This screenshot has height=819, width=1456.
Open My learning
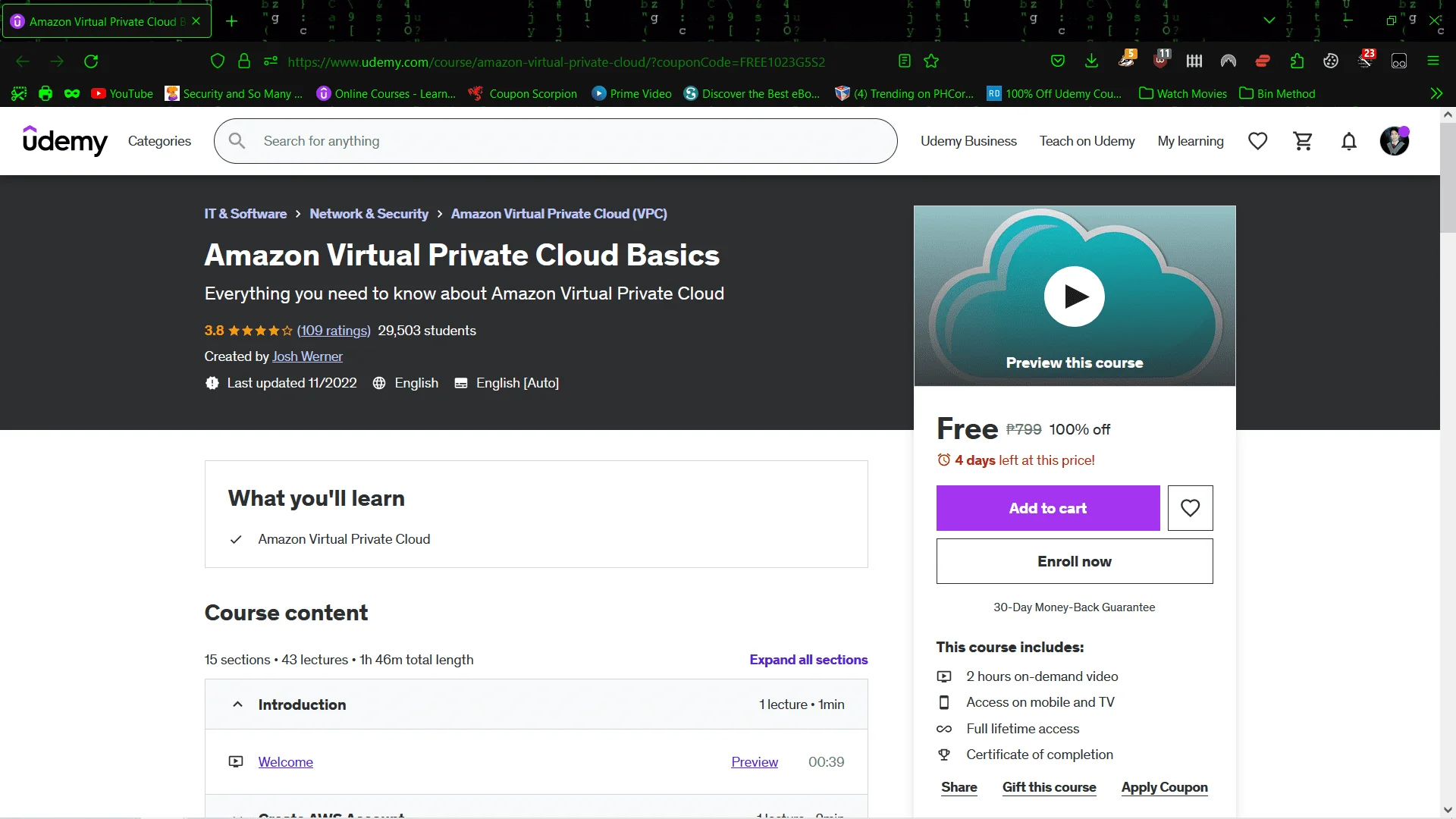coord(1191,141)
